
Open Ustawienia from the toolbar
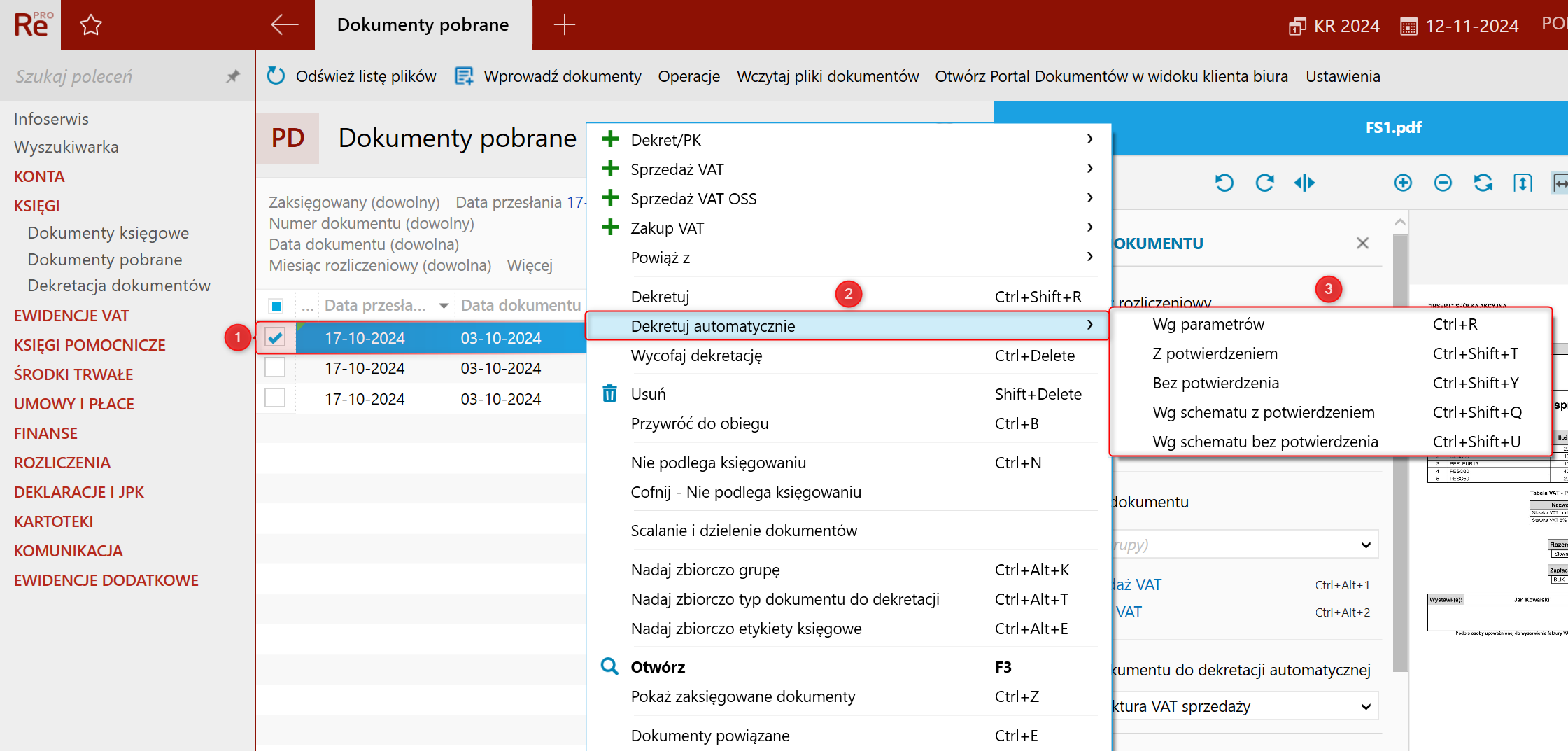(x=1343, y=76)
